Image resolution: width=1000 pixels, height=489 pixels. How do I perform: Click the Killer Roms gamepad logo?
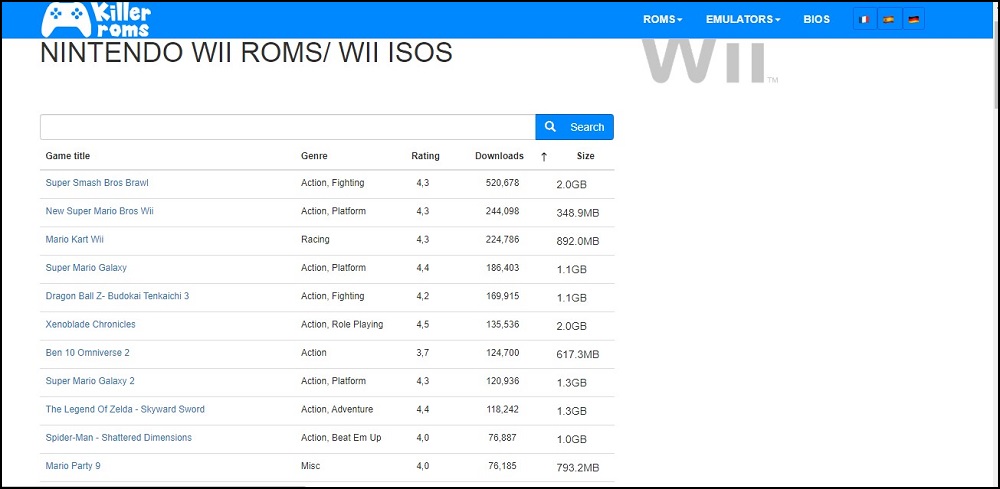96,19
